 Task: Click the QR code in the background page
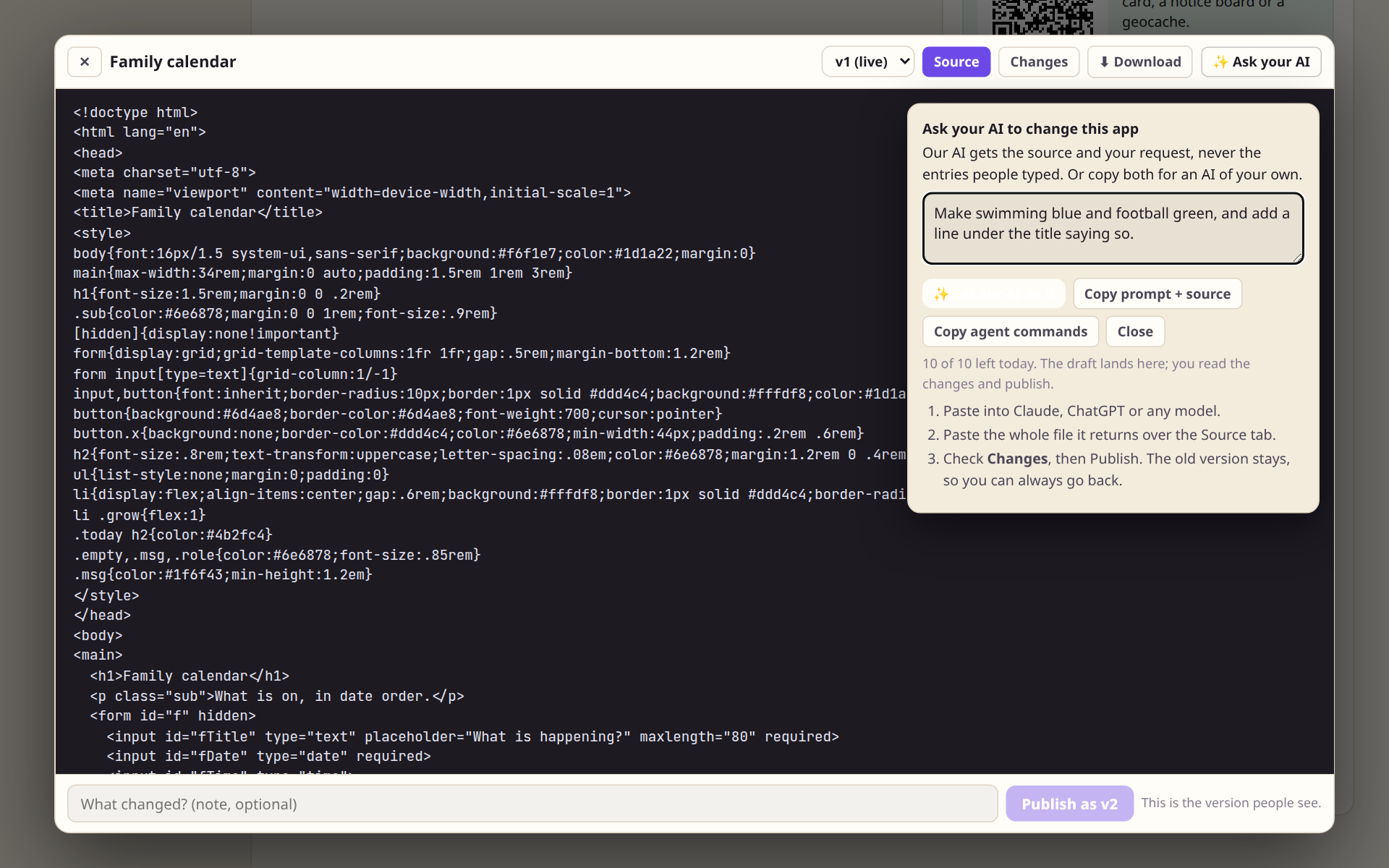coord(1042,17)
